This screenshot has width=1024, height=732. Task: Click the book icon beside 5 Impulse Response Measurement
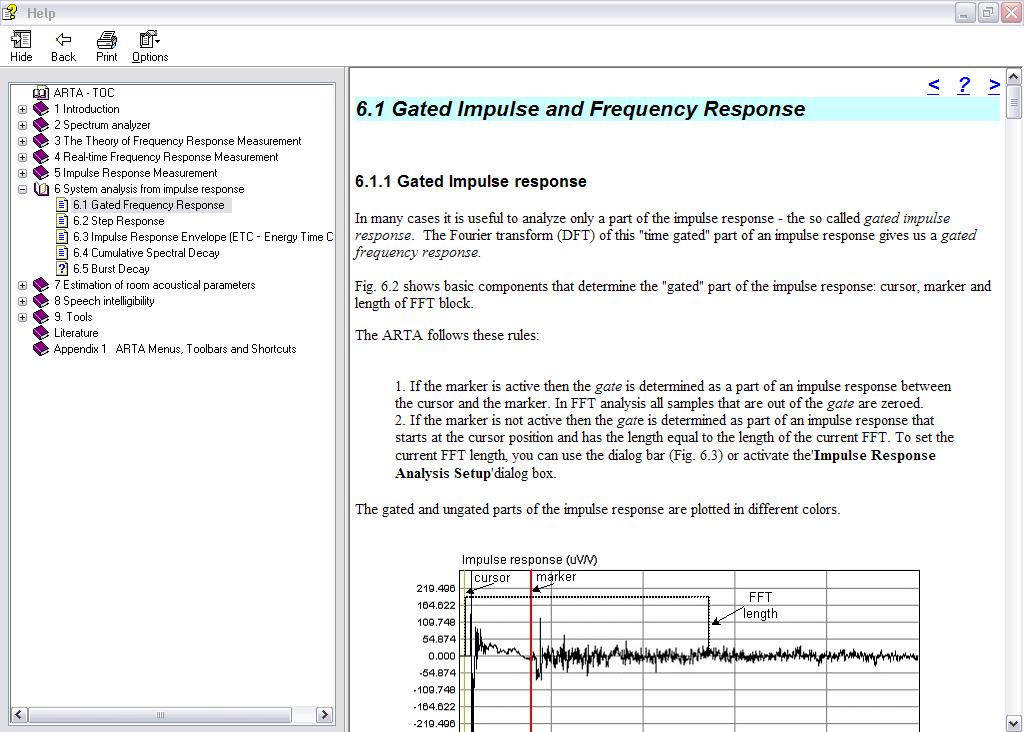tap(41, 173)
